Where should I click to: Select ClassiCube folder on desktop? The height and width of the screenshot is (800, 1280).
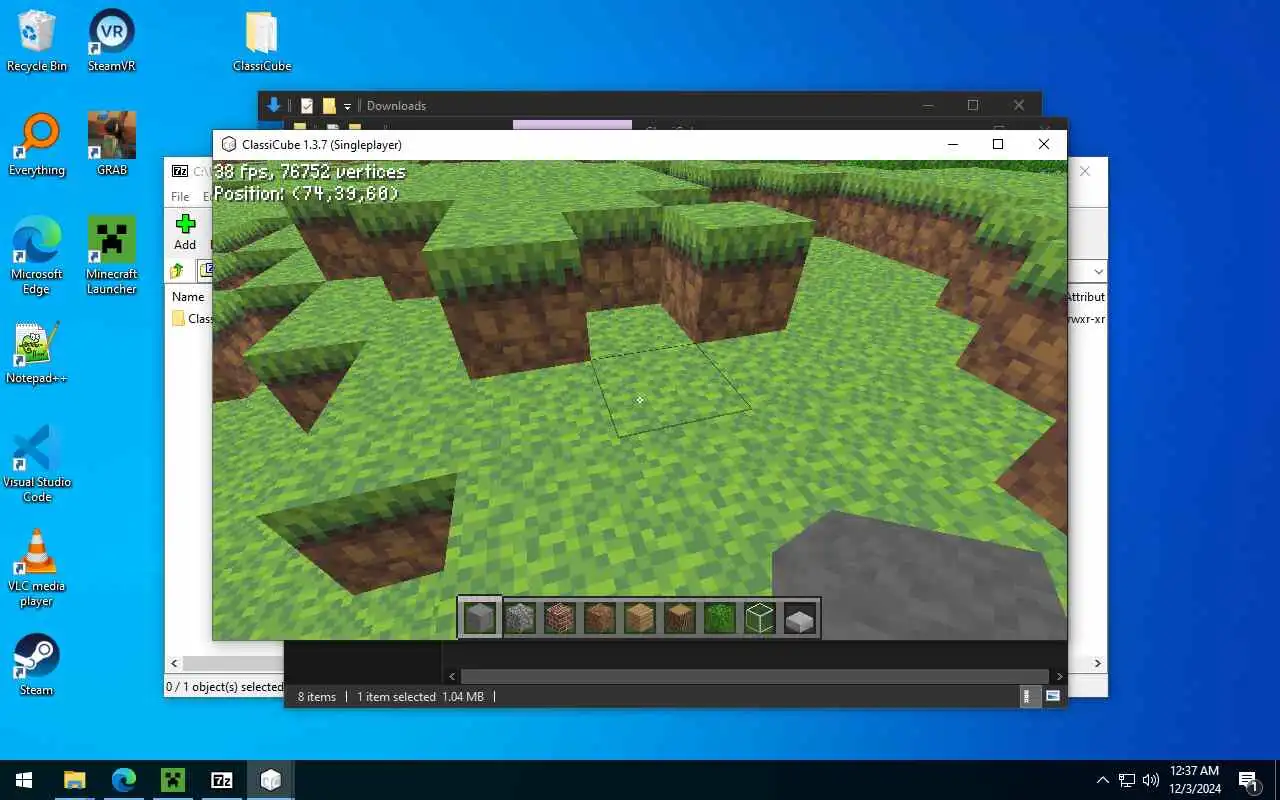262,41
